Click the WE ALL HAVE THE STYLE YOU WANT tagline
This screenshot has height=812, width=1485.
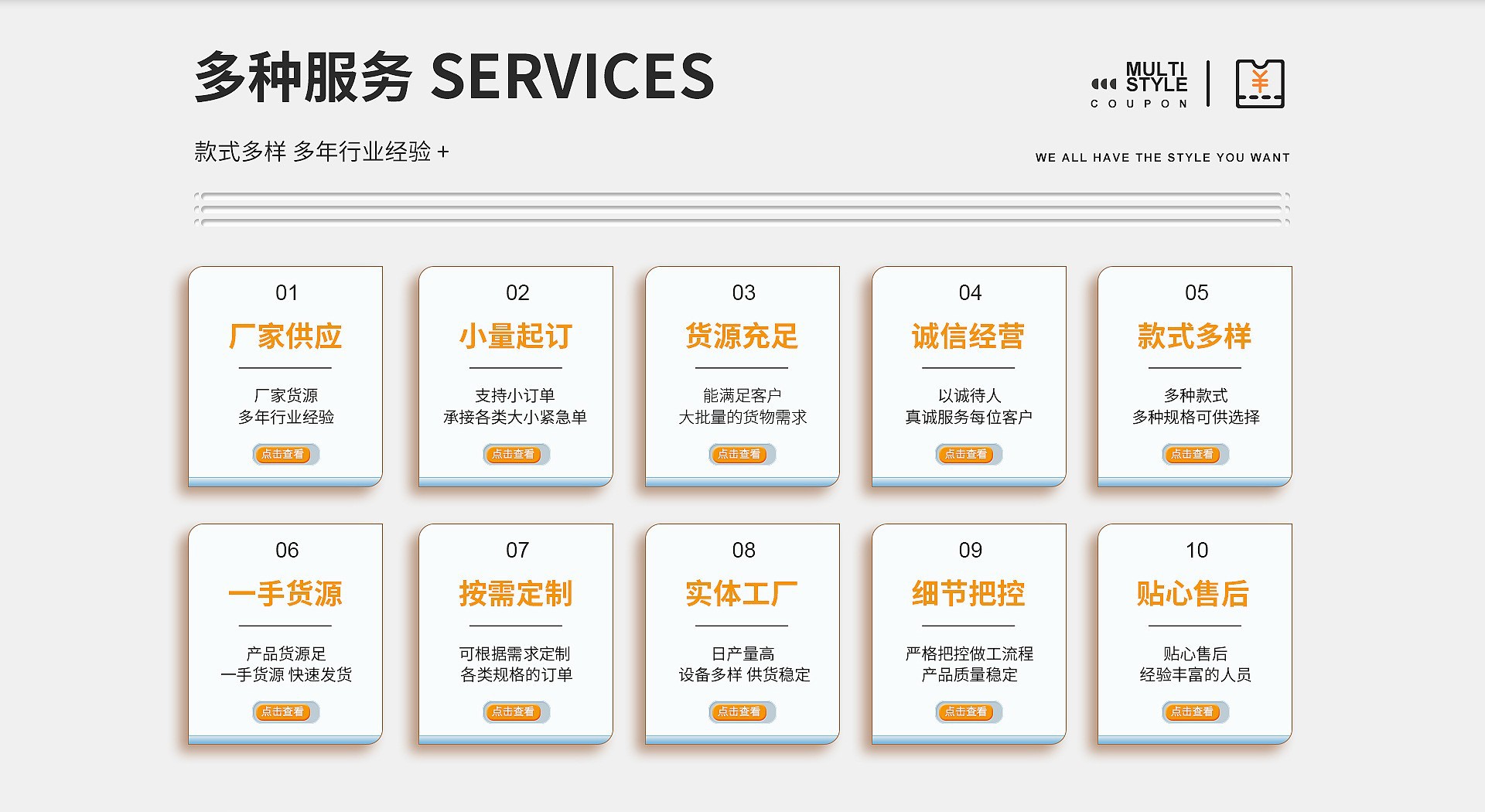[x=1163, y=158]
